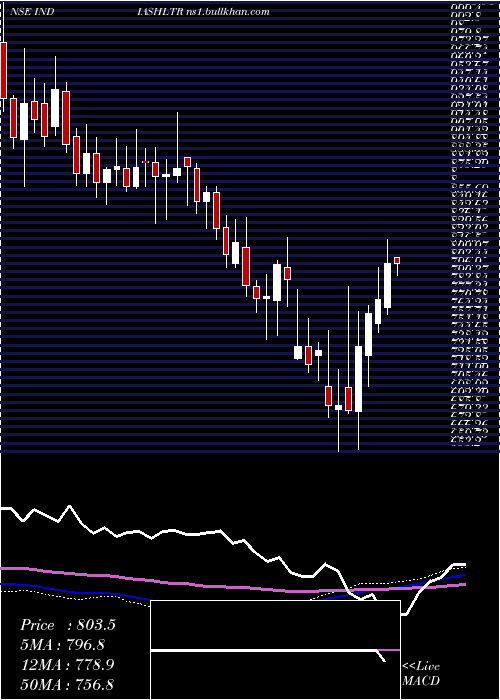Click the MACD inset box
500x700 pixels.
click(275, 650)
